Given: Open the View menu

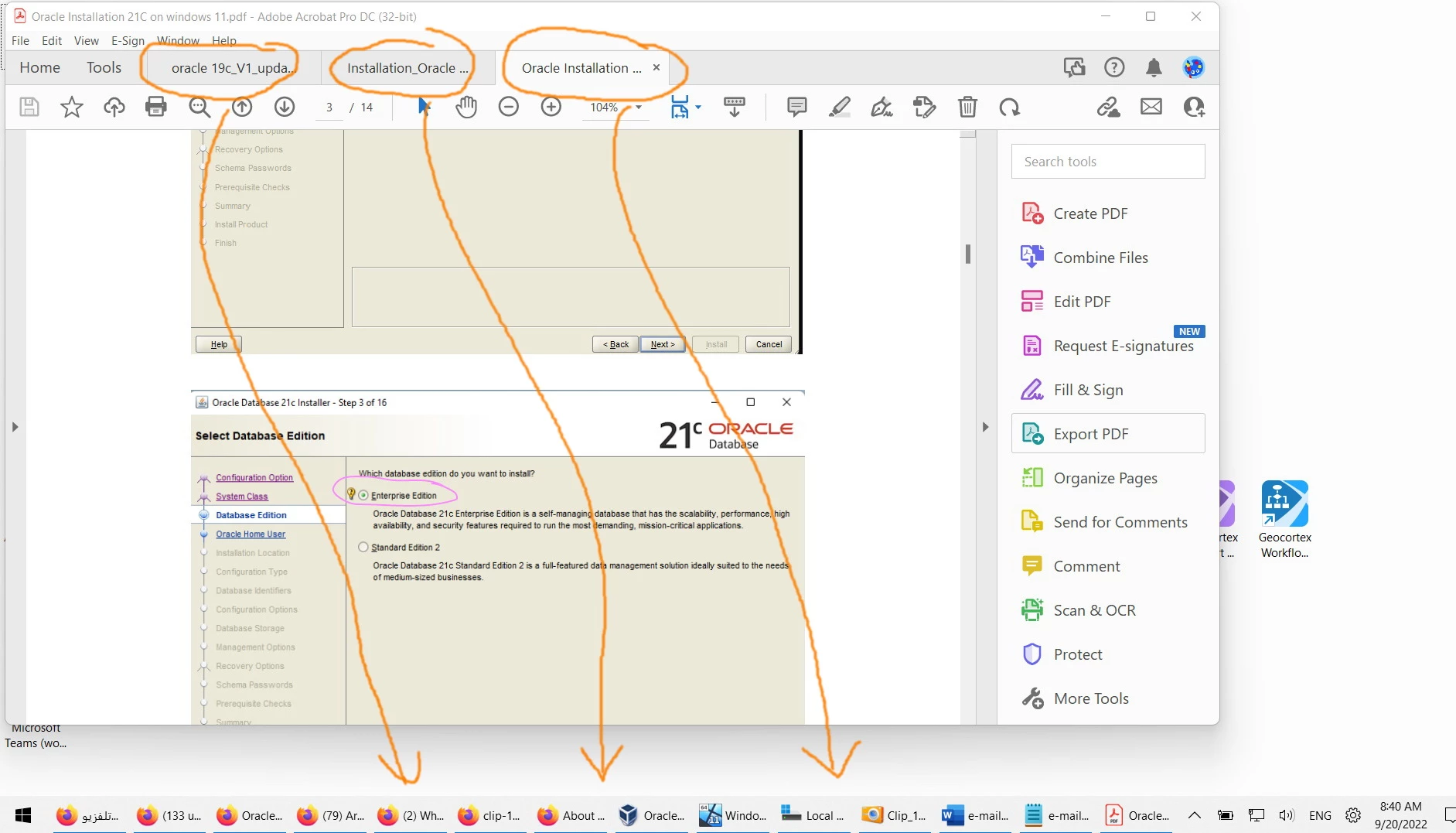Looking at the screenshot, I should coord(87,40).
